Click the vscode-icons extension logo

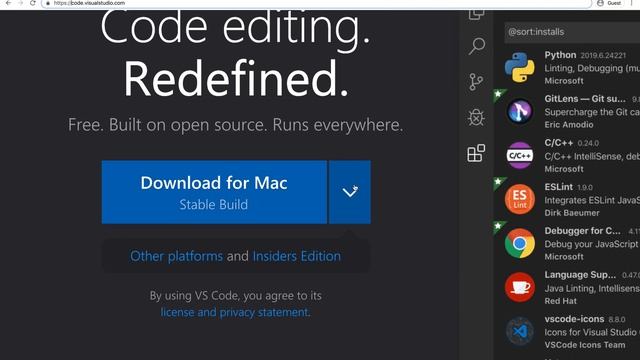(520, 331)
